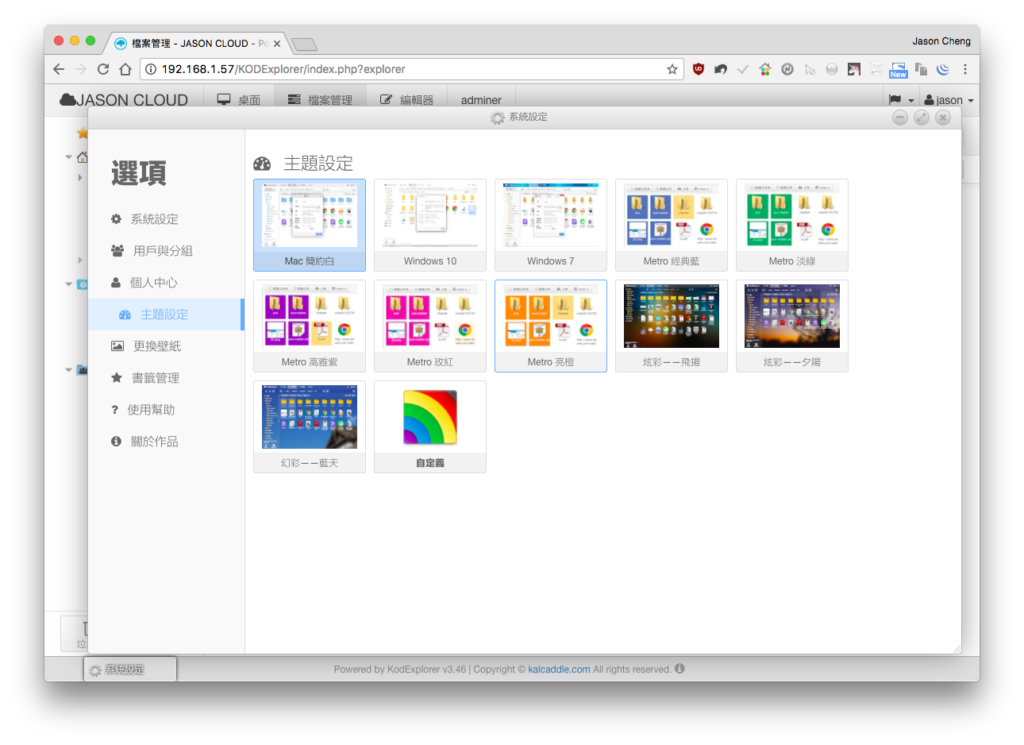The height and width of the screenshot is (745, 1024).
Task: Choose the Metro 高雅紫 theme
Action: pyautogui.click(x=309, y=326)
